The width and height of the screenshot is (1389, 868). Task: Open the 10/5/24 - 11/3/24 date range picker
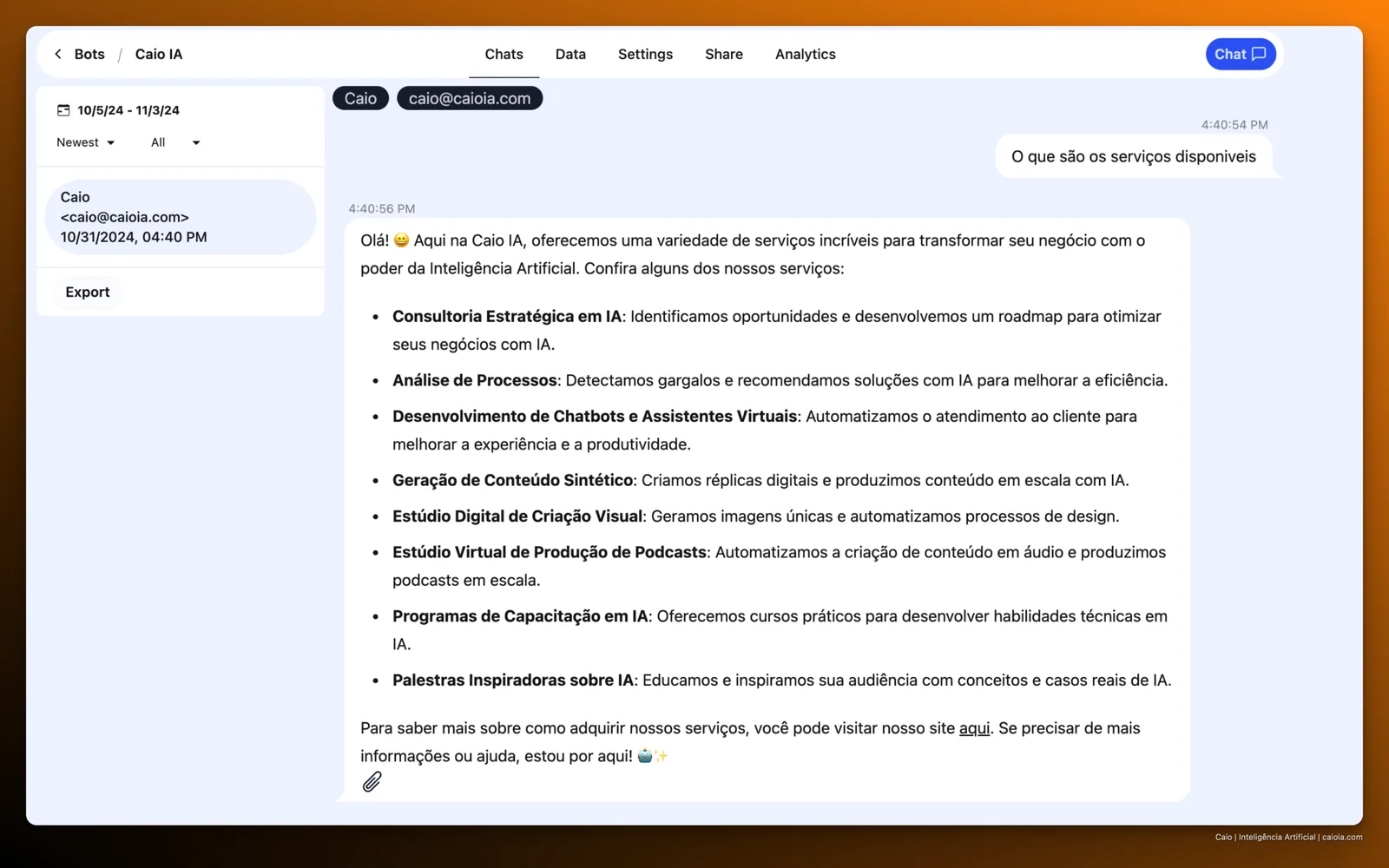click(x=119, y=110)
